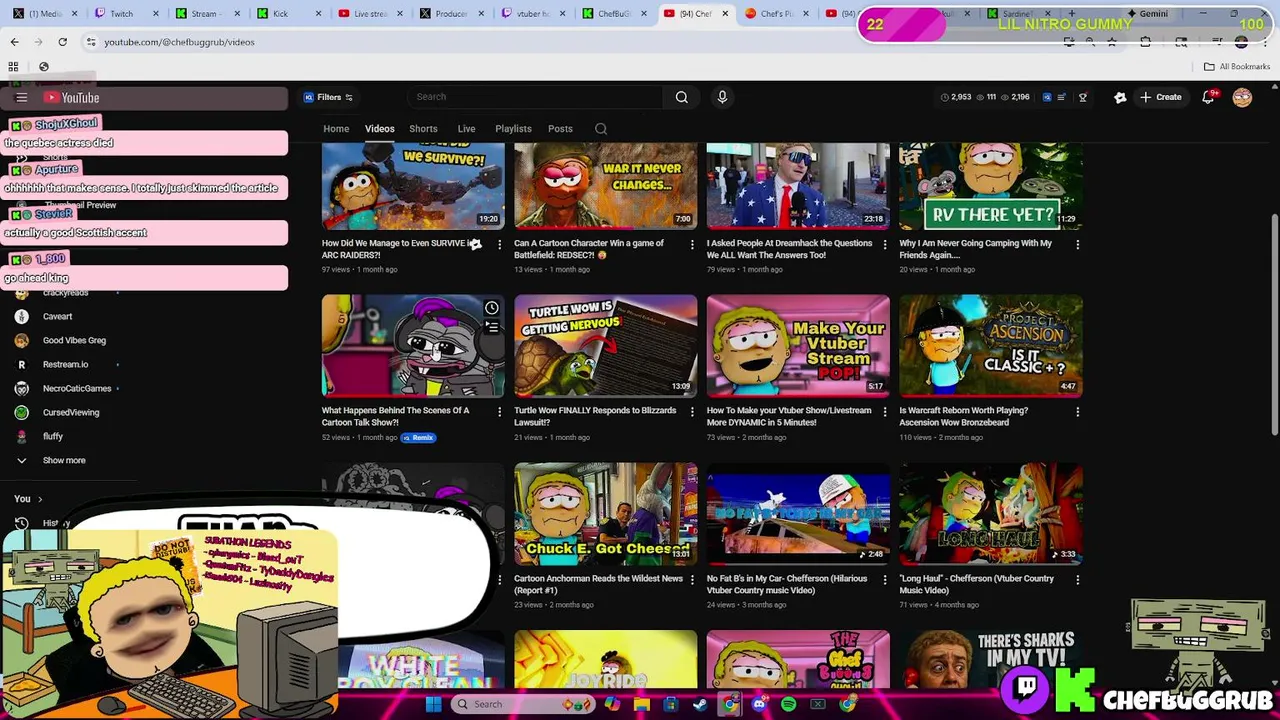
Task: Click the Create button
Action: click(1160, 97)
